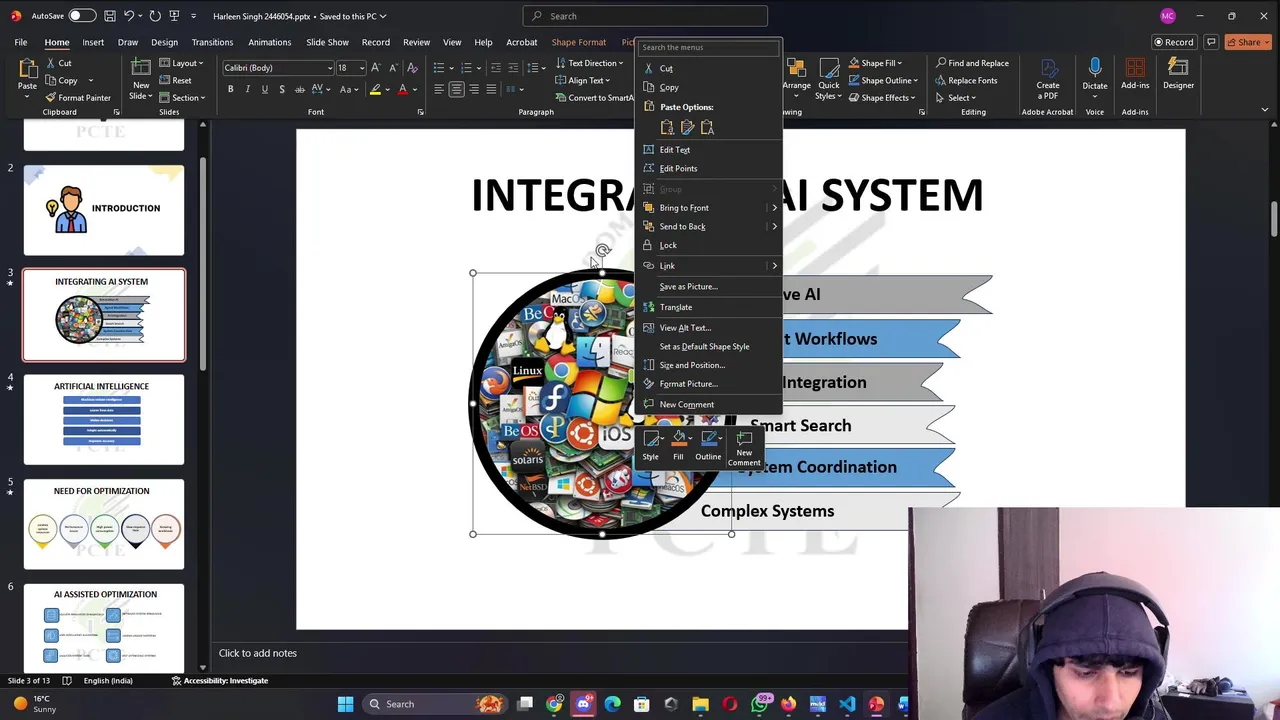Viewport: 1280px width, 720px height.
Task: Toggle Underline formatting
Action: click(x=264, y=89)
